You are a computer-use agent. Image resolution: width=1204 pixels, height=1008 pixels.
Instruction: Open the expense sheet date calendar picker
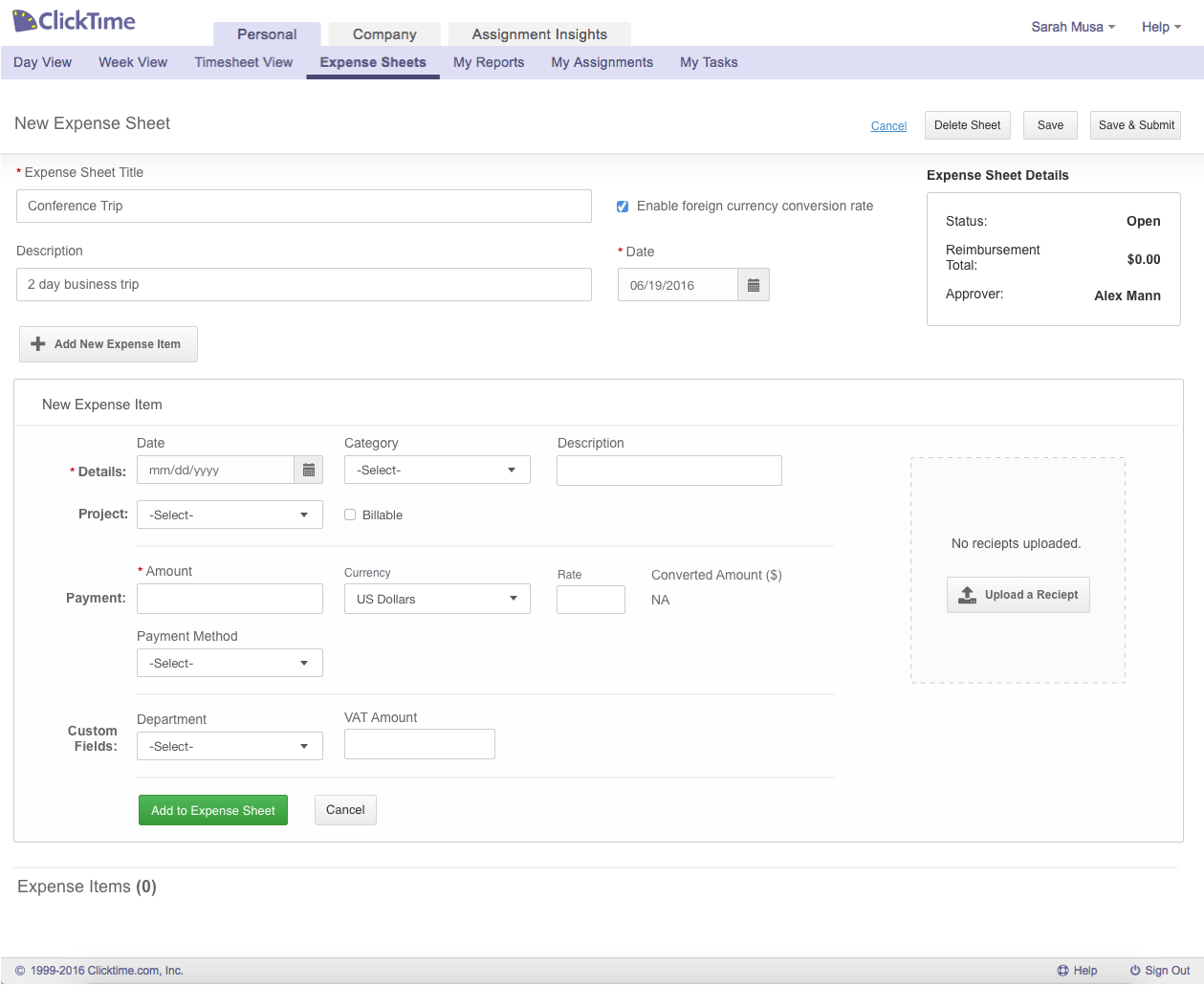tap(754, 285)
